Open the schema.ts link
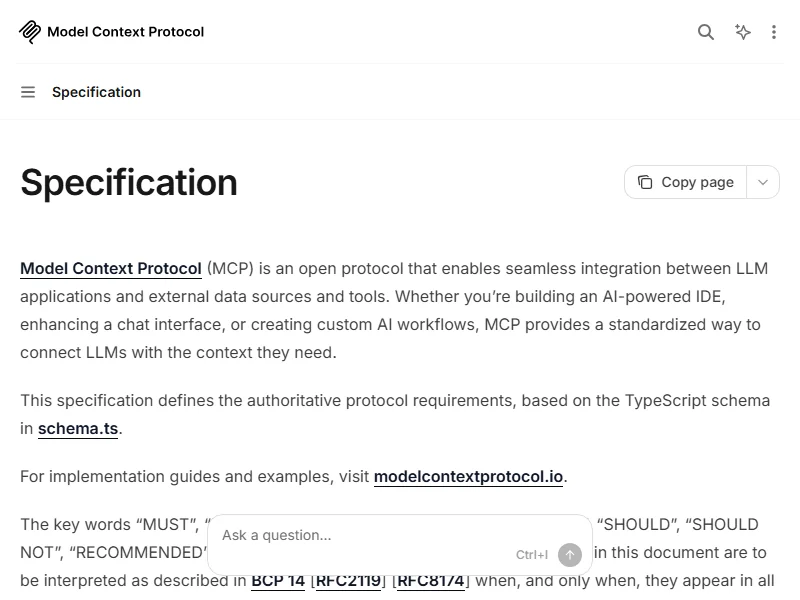The image size is (800, 600). pos(78,429)
